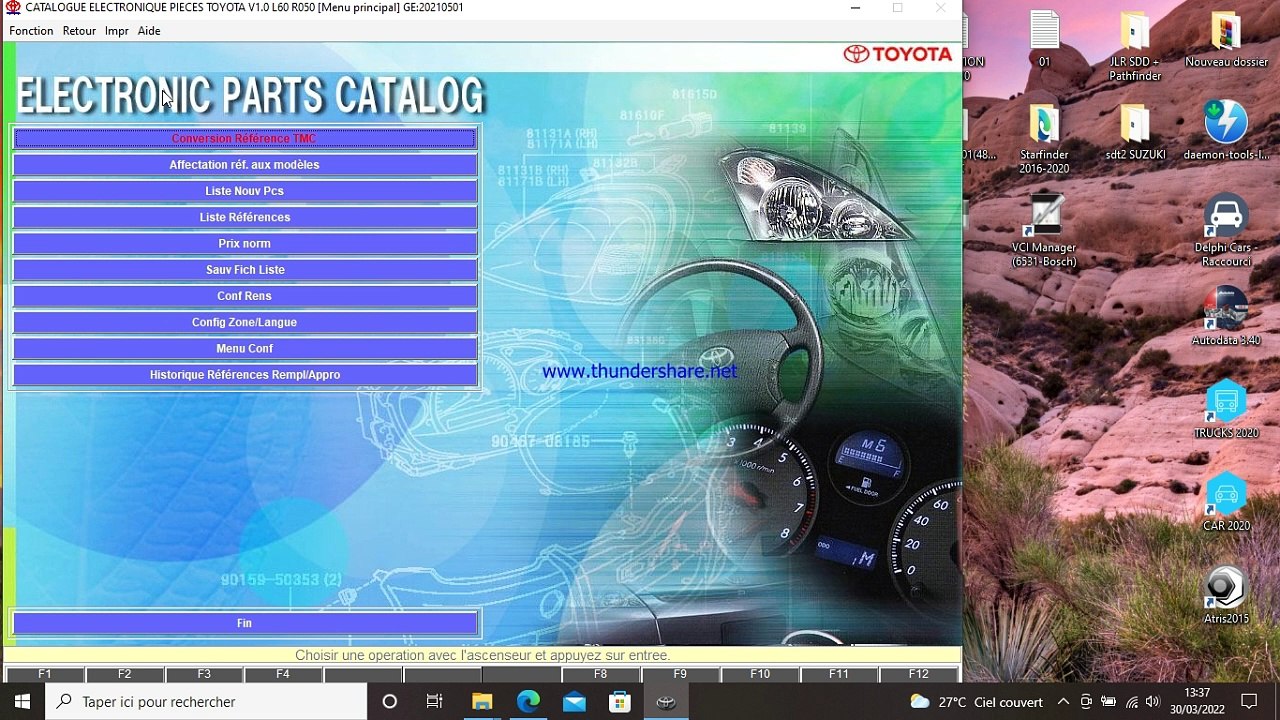Expand the hidden system tray icons
The width and height of the screenshot is (1280, 720).
click(x=1063, y=702)
